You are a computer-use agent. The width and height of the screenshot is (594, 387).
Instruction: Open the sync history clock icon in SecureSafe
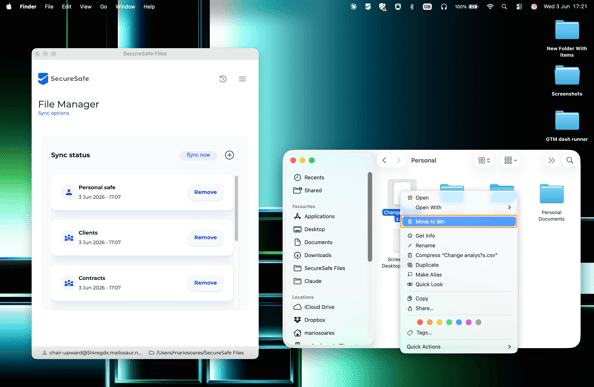click(x=223, y=79)
